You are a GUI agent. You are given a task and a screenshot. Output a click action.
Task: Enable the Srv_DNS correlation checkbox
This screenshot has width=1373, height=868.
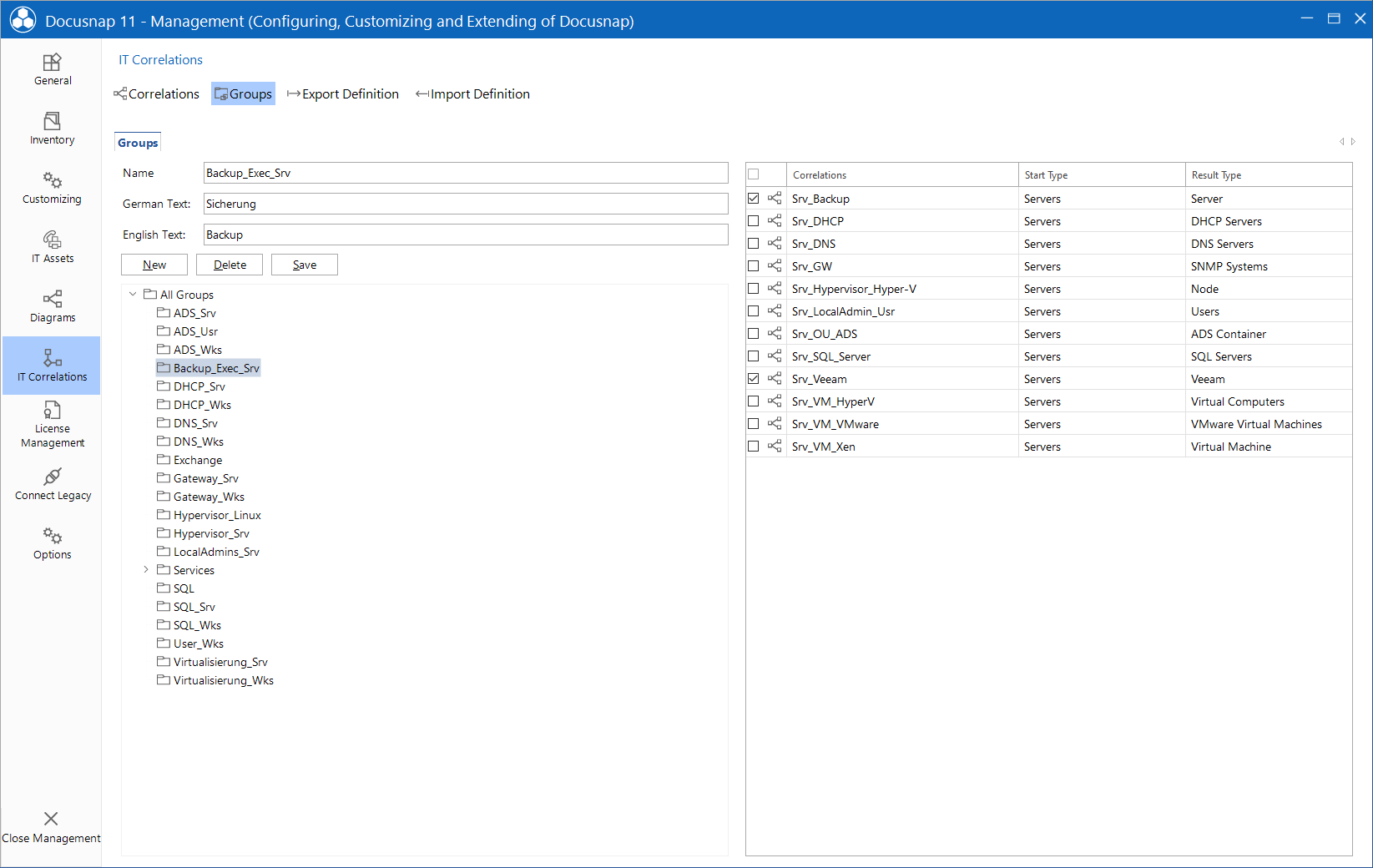coord(754,243)
